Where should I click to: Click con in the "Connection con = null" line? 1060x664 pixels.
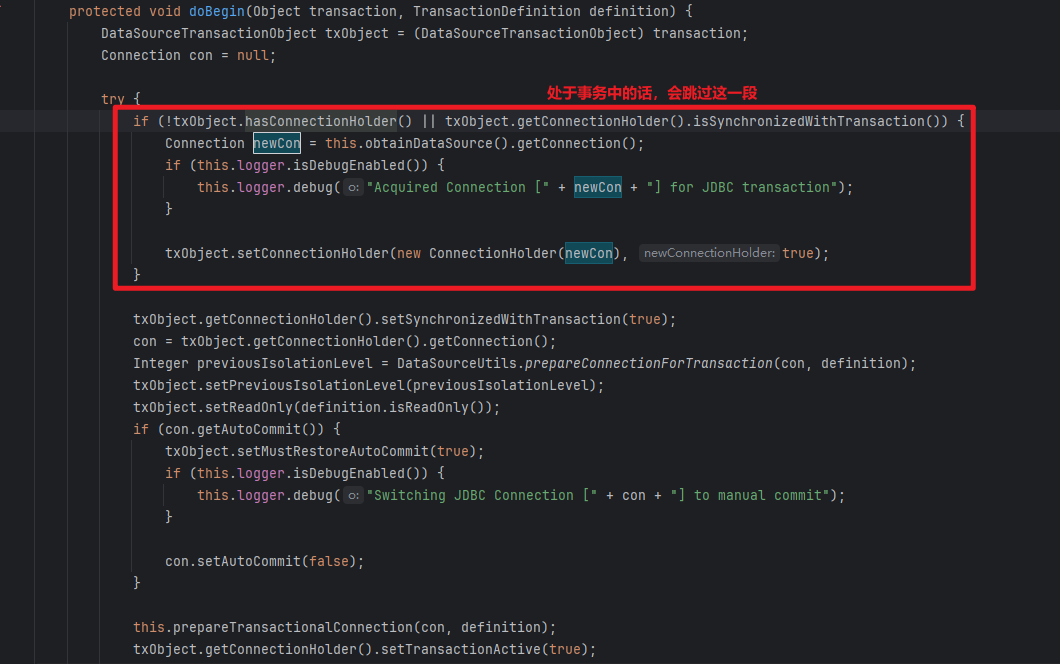[201, 55]
